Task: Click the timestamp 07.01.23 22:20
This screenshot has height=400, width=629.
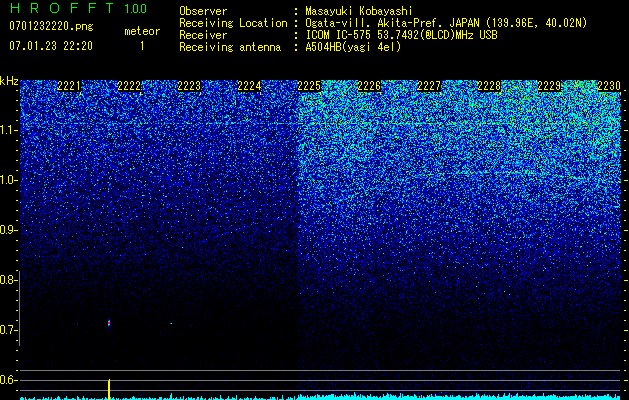Action: pos(51,46)
